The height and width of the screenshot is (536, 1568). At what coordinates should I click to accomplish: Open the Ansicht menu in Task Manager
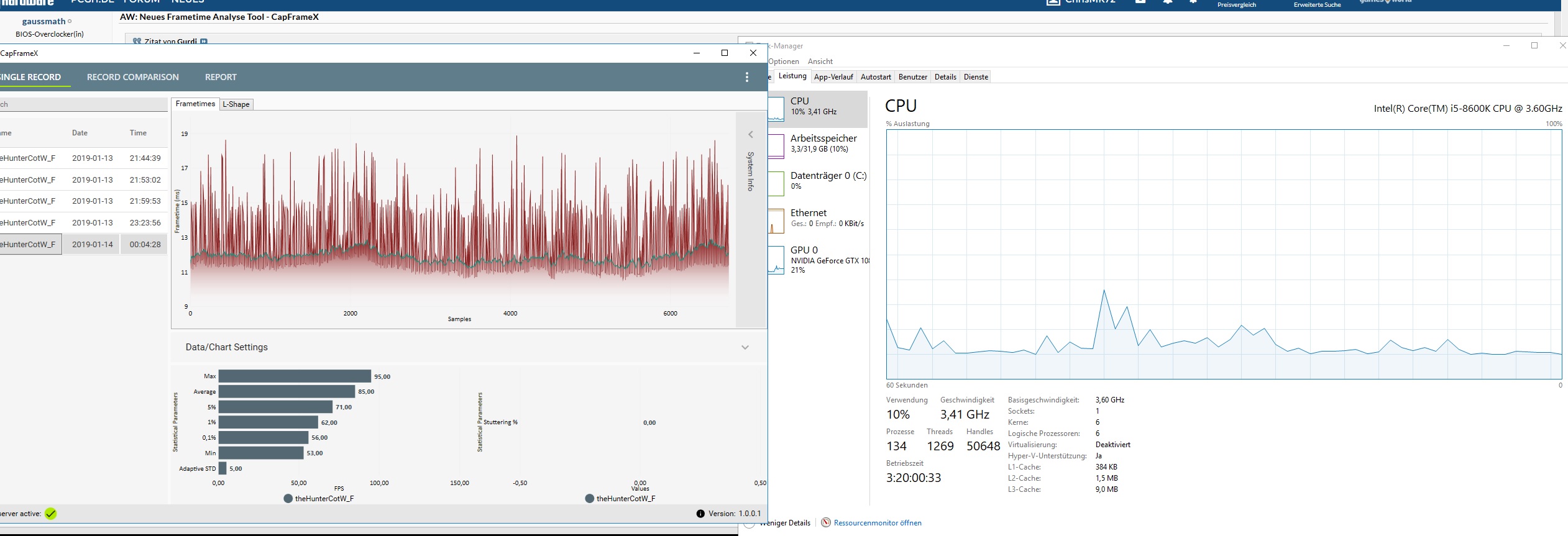click(x=820, y=61)
